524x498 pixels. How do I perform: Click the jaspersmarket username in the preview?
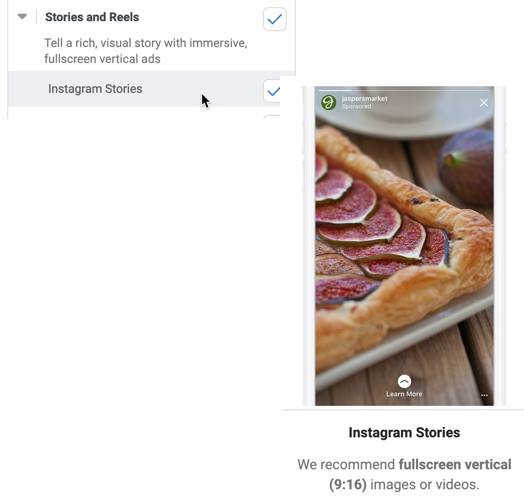coord(365,99)
